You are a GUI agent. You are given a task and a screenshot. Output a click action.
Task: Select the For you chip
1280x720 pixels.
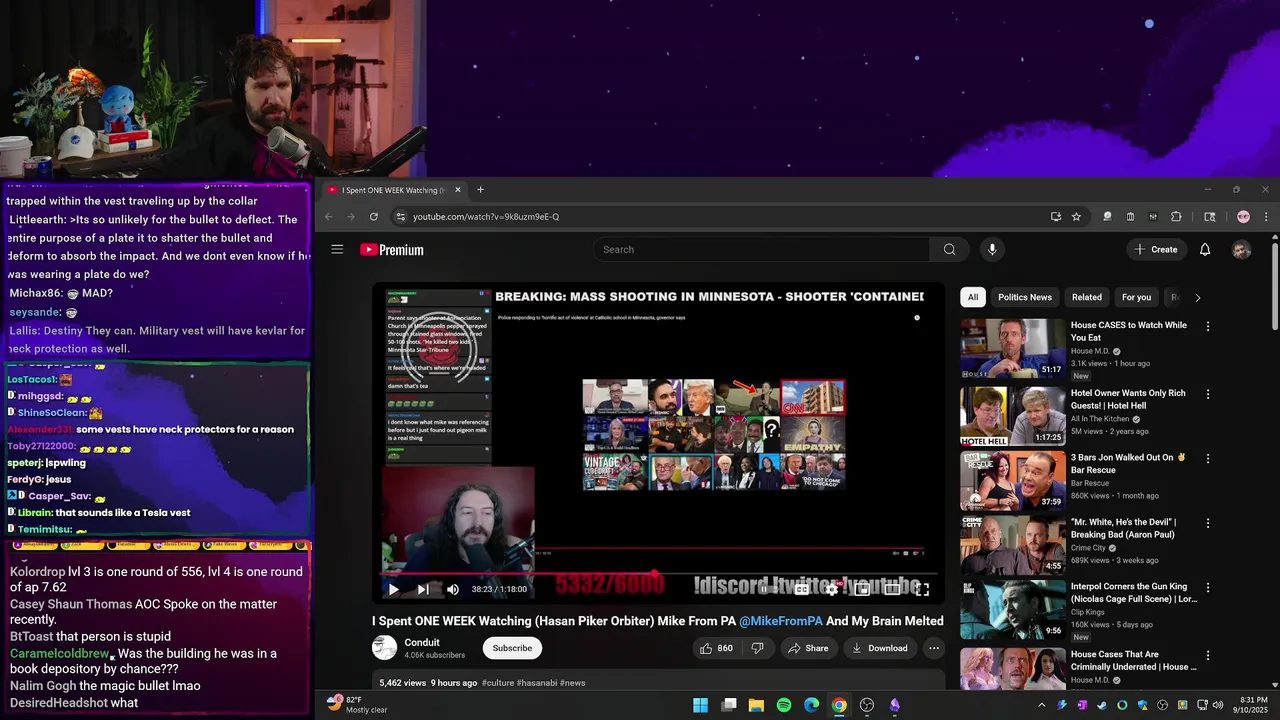tap(1136, 297)
